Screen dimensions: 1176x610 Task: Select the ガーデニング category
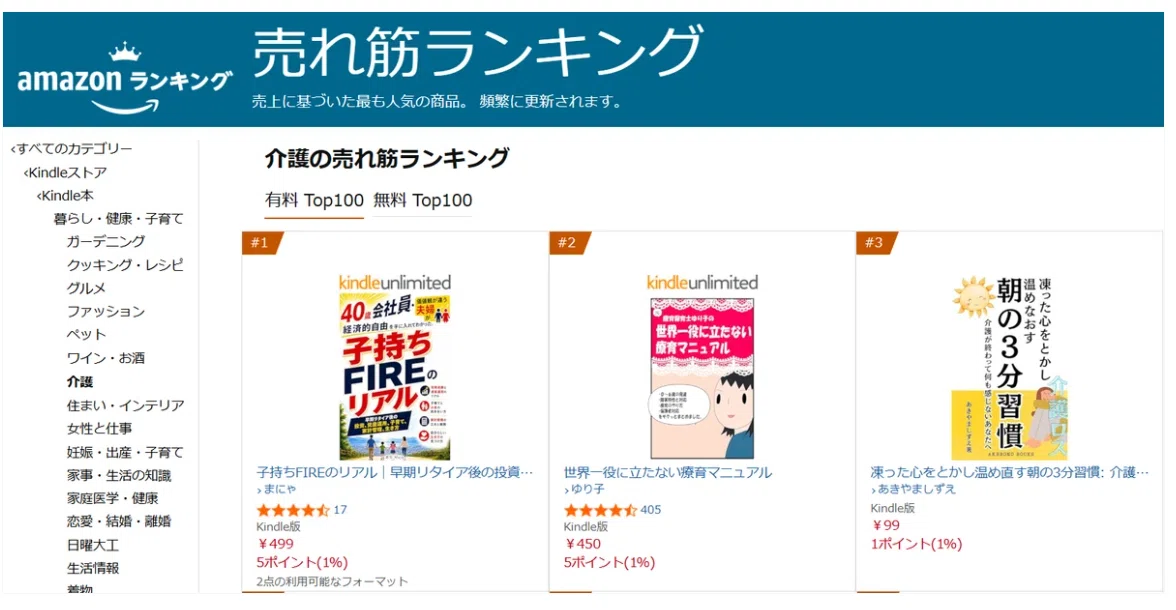106,242
